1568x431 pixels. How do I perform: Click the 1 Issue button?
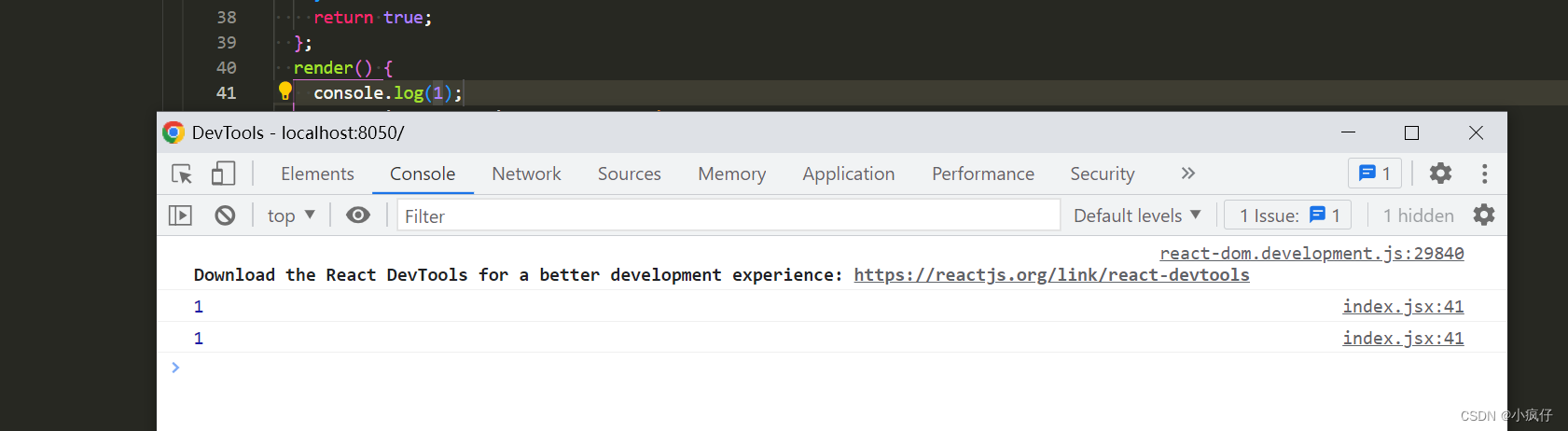pos(1287,215)
